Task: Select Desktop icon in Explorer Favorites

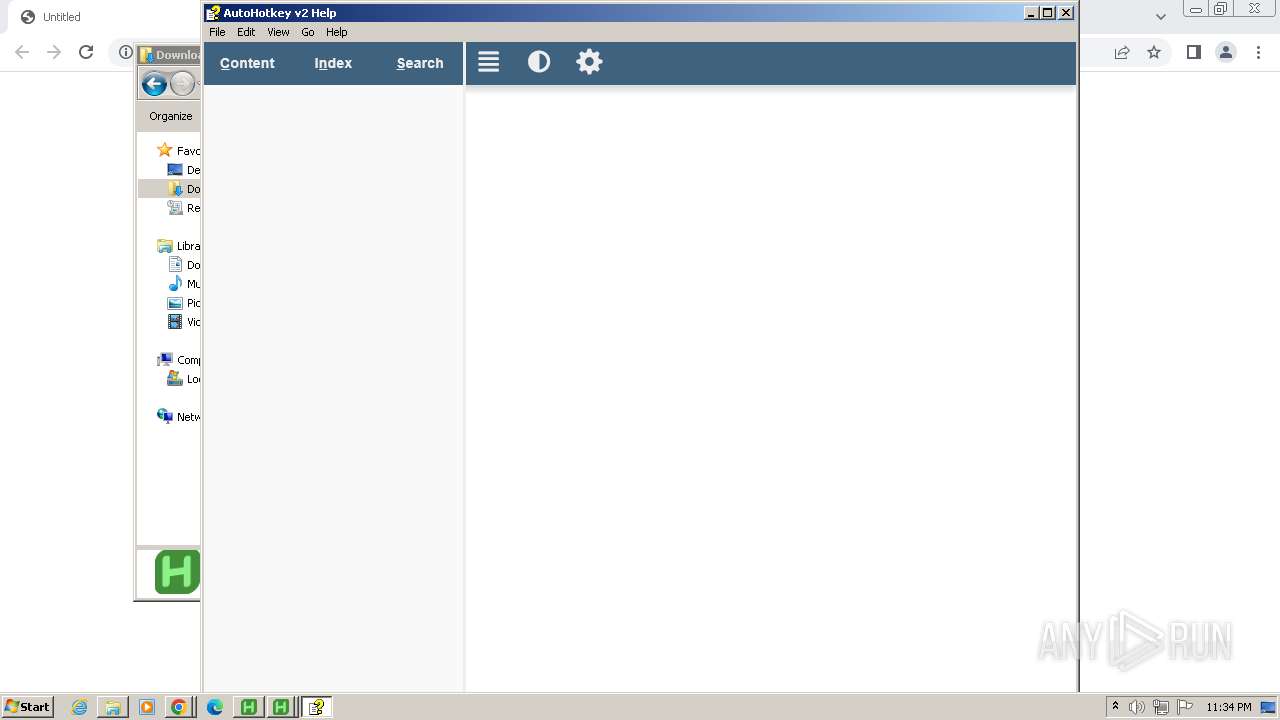Action: pyautogui.click(x=175, y=170)
